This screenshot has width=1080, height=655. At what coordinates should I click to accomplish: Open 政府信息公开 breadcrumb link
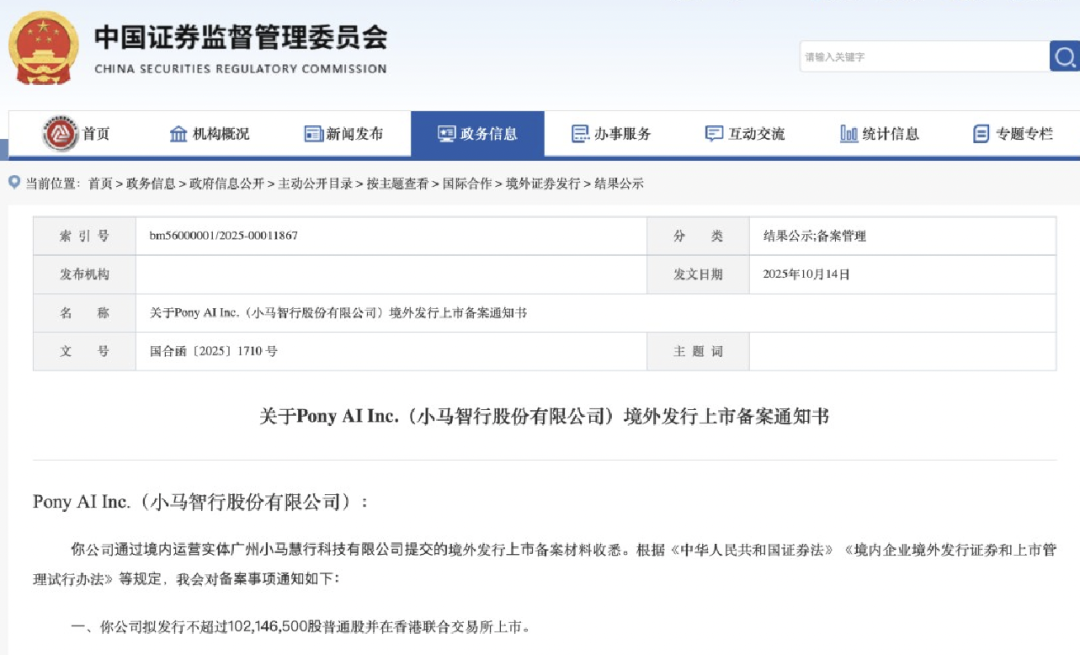[227, 183]
